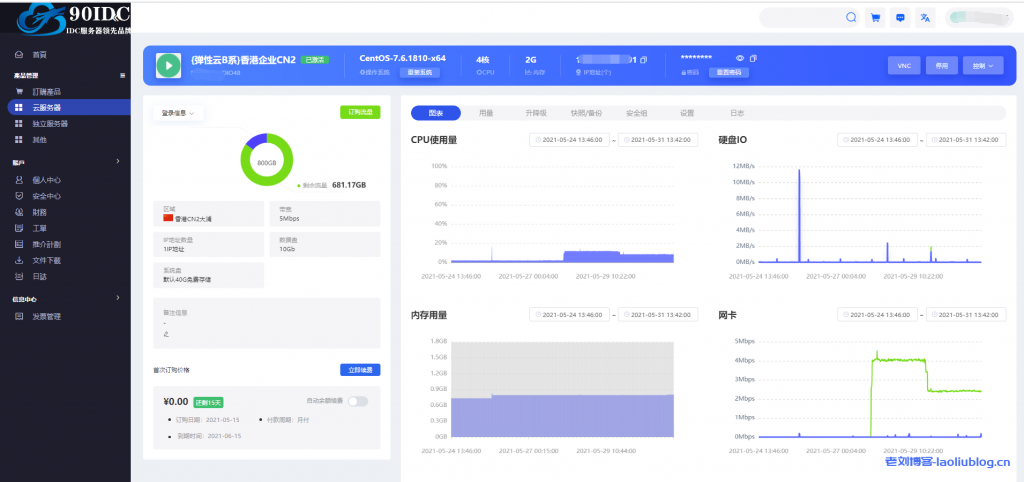This screenshot has height=482, width=1024.
Task: Collapse the 产品管理 sidebar section
Action: pos(122,75)
